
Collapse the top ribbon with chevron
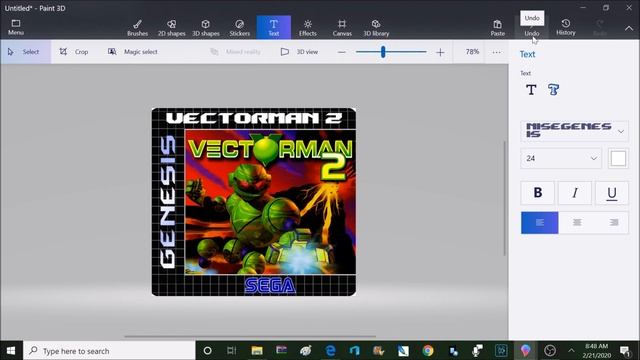click(629, 28)
